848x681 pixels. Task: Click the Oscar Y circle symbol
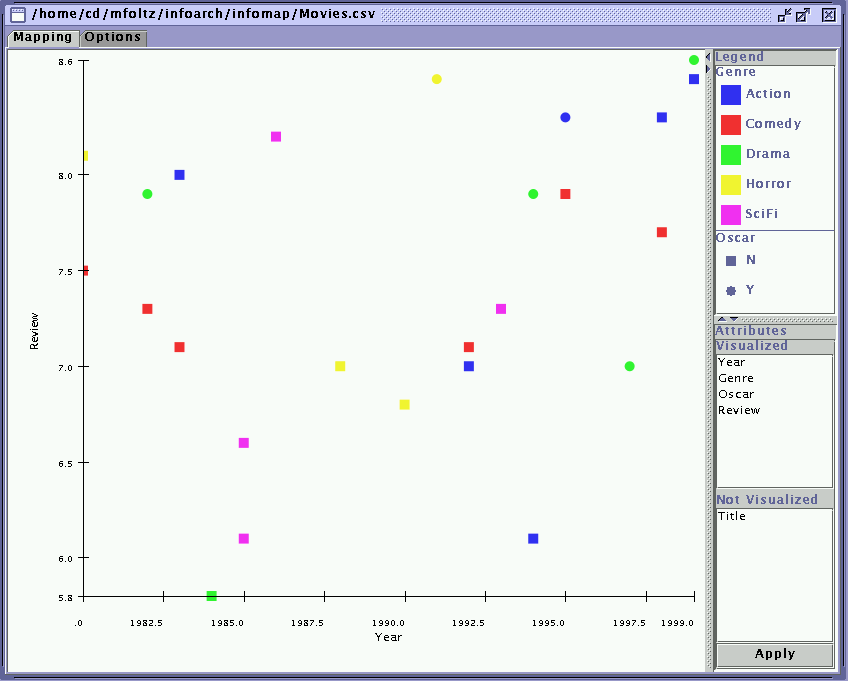click(x=731, y=291)
